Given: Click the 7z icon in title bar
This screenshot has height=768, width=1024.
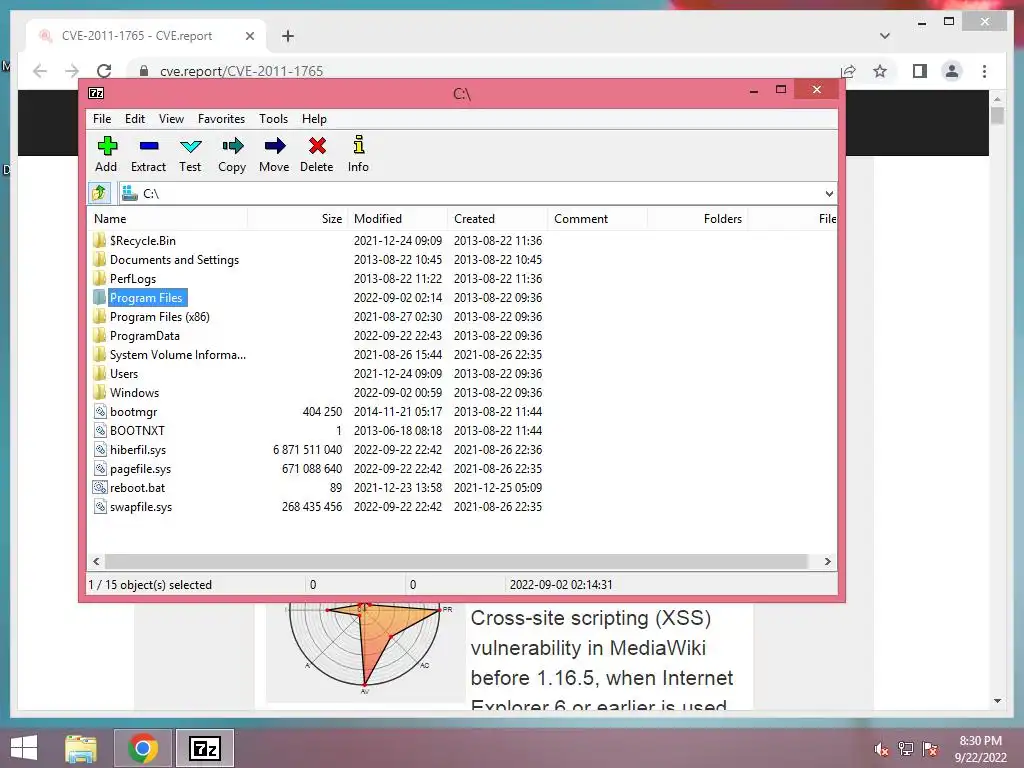Looking at the screenshot, I should [x=96, y=93].
